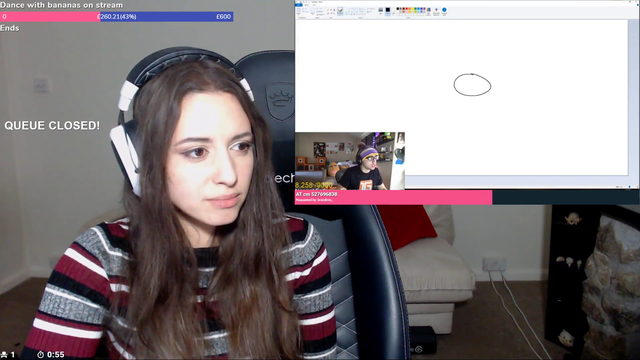Click the 0:55 timer at bottom left
This screenshot has width=640, height=360.
pyautogui.click(x=51, y=355)
